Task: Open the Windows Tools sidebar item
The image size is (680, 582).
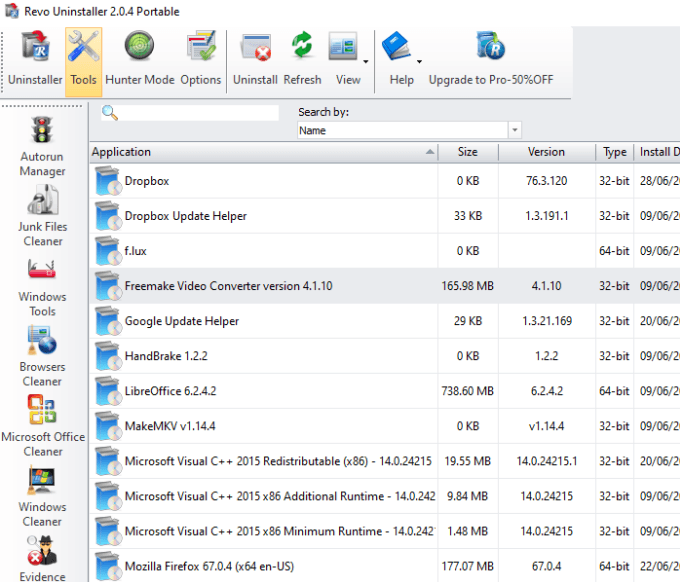Action: [x=42, y=286]
